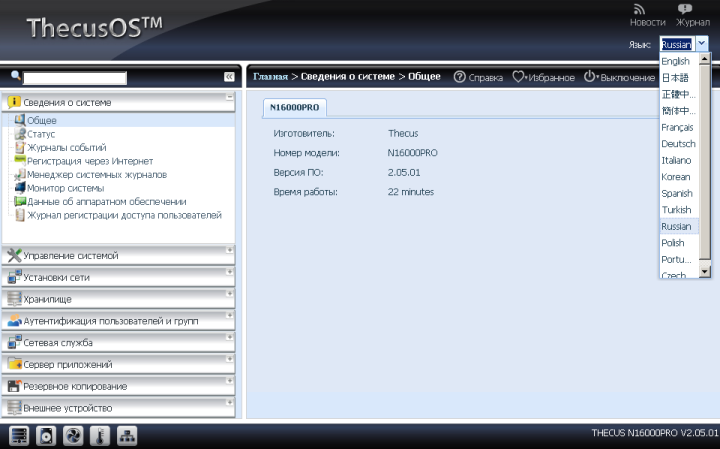Viewport: 720px width, 449px height.
Task: Click the language list scrollbar down arrow
Action: (704, 272)
